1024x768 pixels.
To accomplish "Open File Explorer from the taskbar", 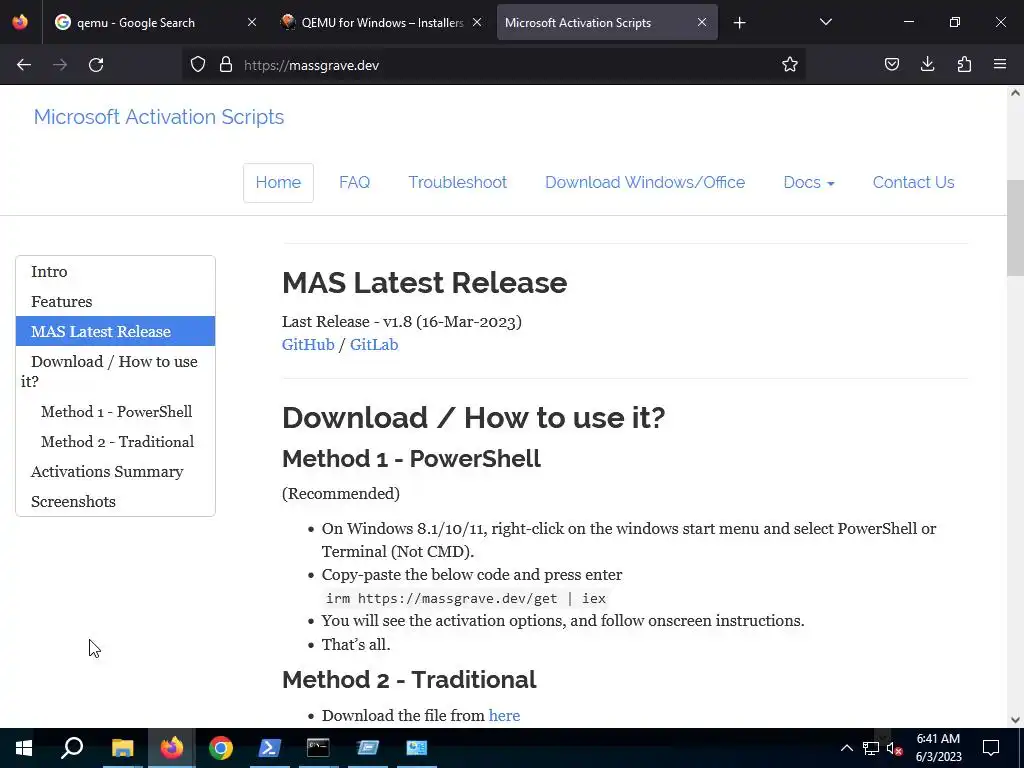I will pyautogui.click(x=123, y=748).
